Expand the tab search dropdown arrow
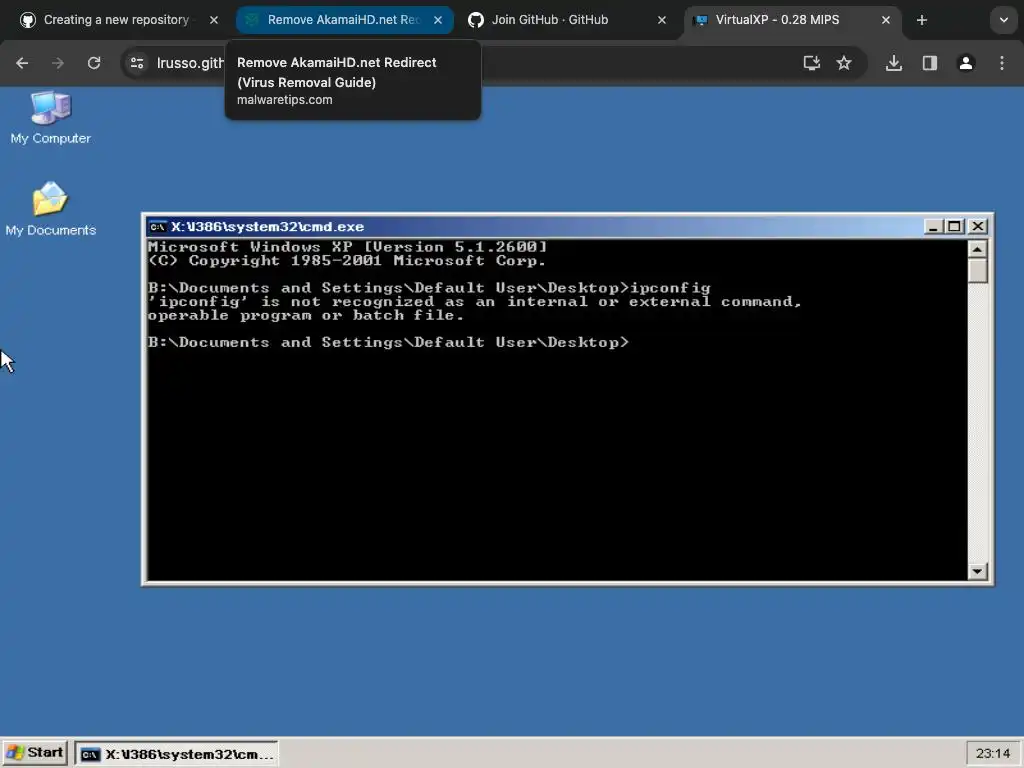The image size is (1024, 768). coord(1004,20)
